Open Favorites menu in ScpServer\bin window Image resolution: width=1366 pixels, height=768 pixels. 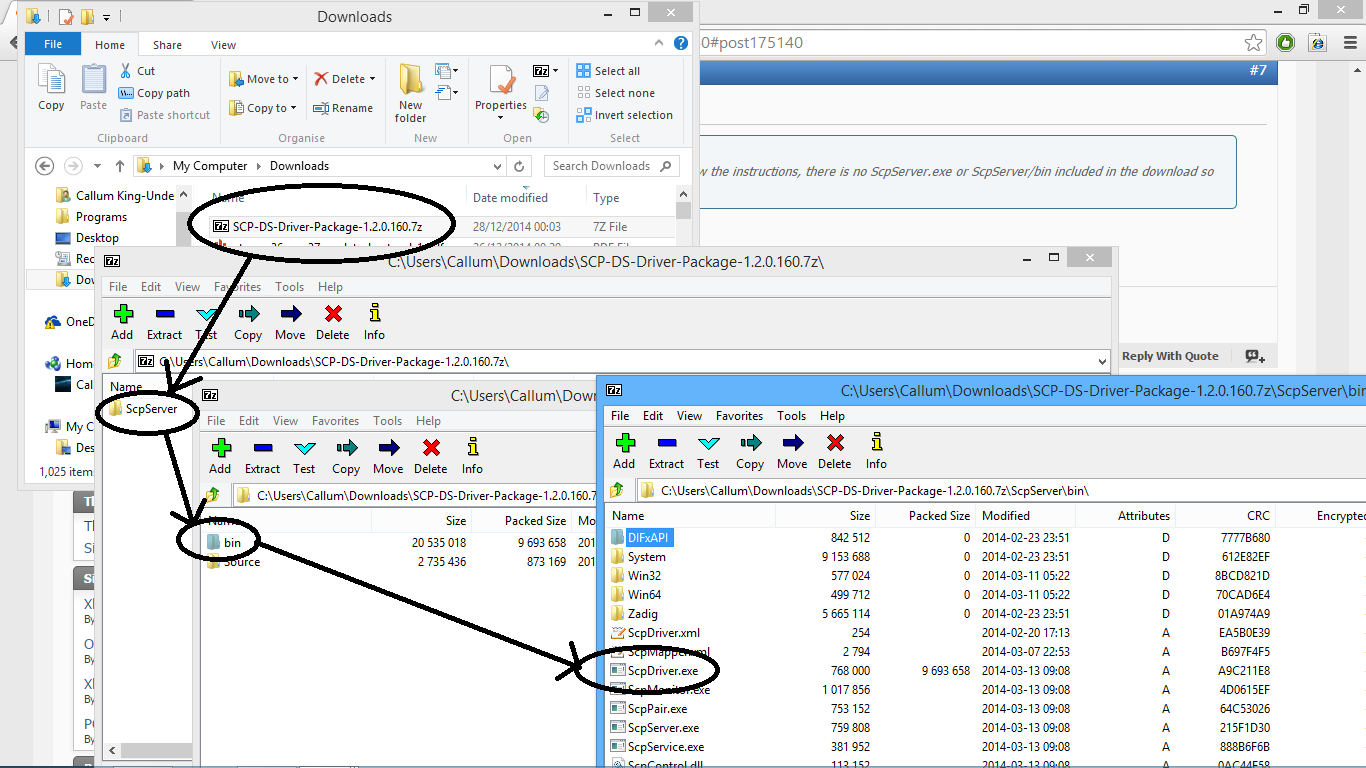point(740,416)
